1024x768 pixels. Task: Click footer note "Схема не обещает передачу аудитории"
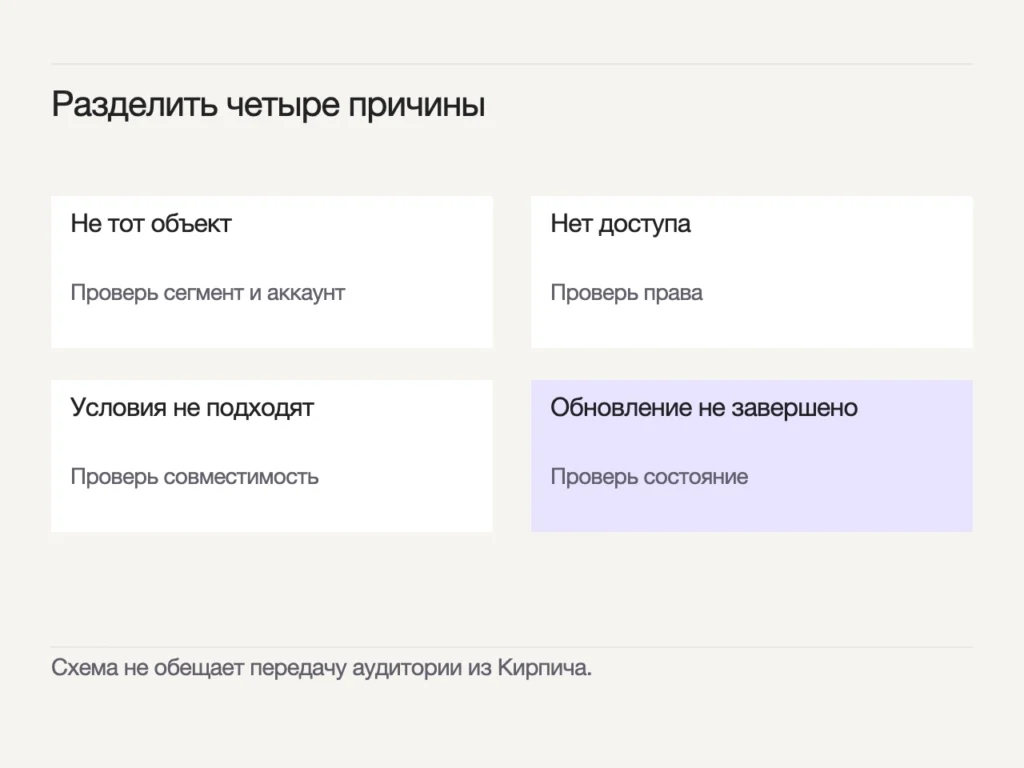point(257,668)
